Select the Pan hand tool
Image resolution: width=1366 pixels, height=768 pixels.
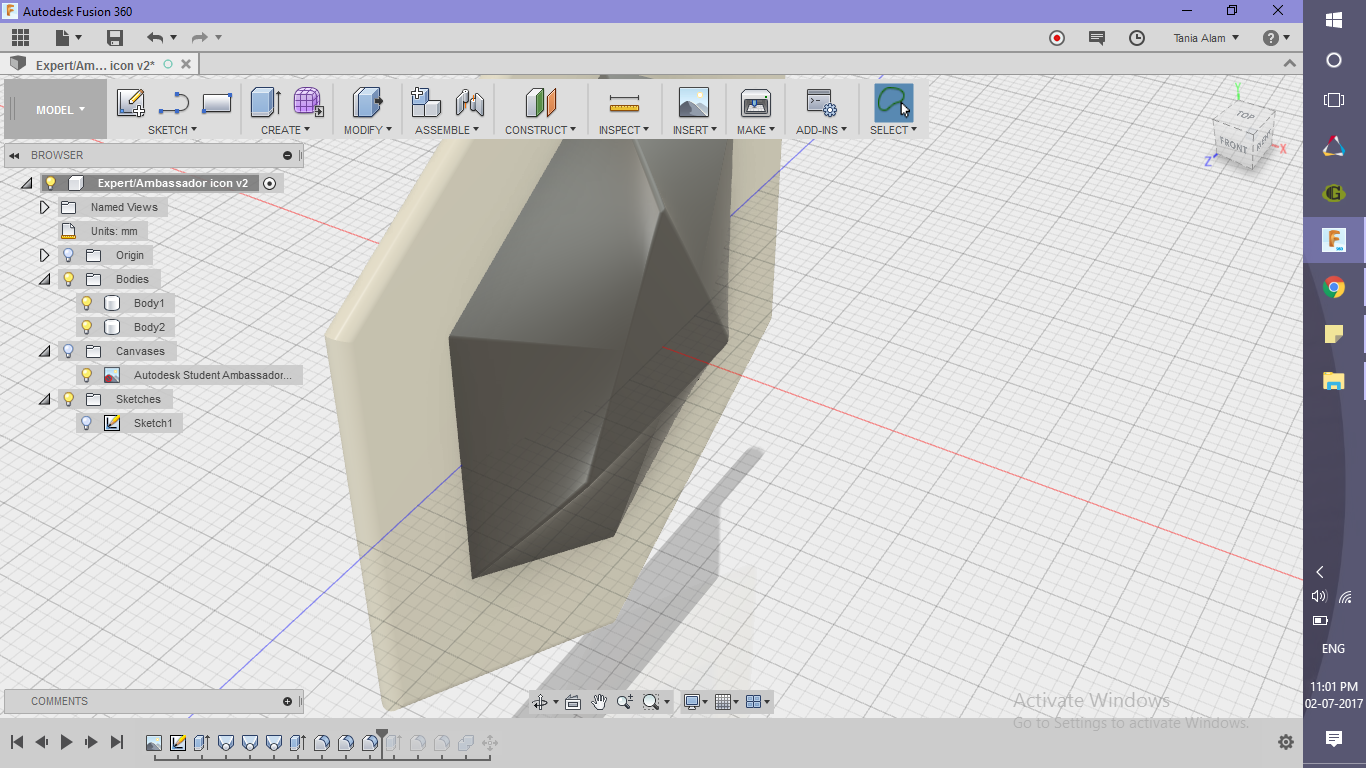coord(599,702)
